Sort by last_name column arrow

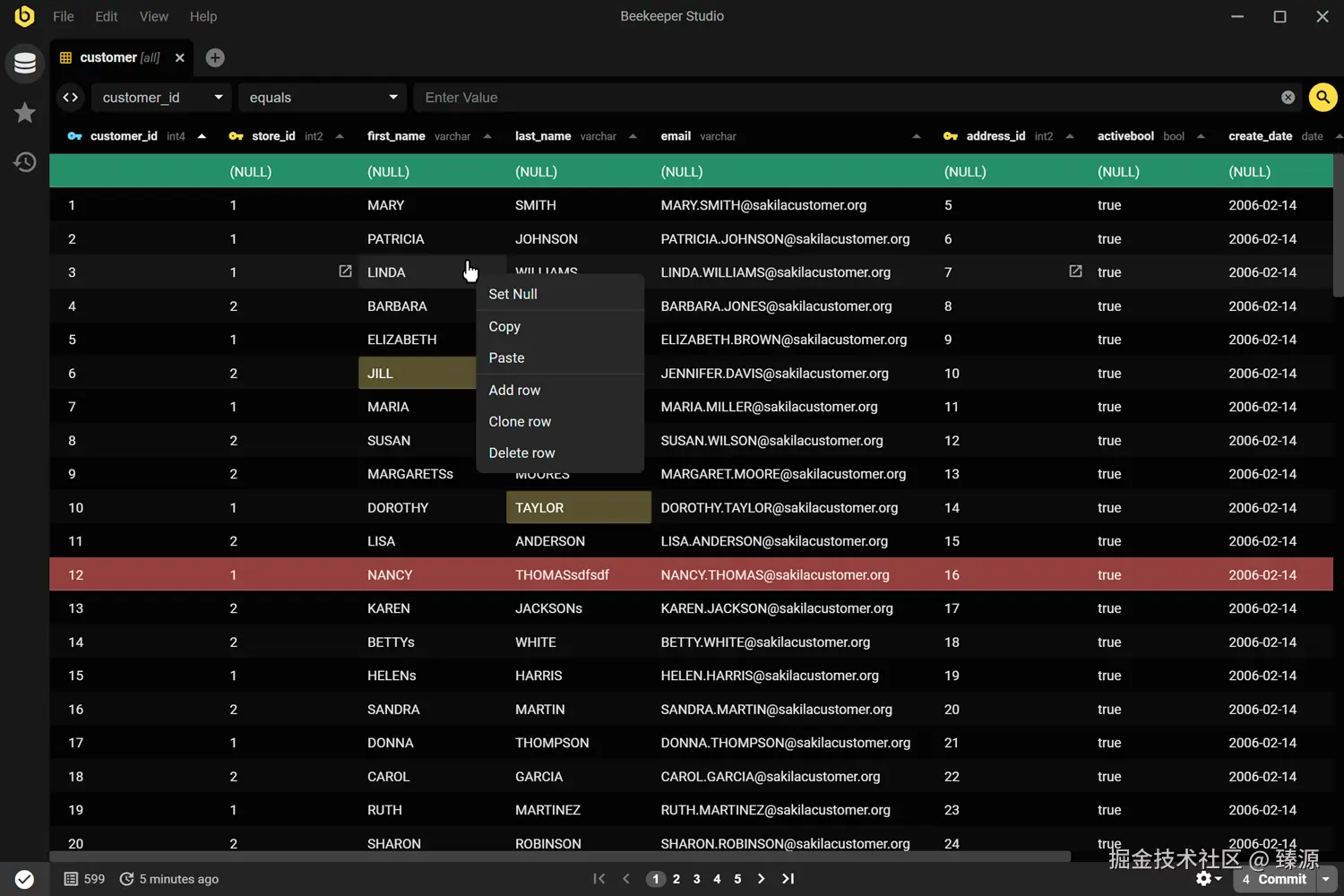(633, 136)
